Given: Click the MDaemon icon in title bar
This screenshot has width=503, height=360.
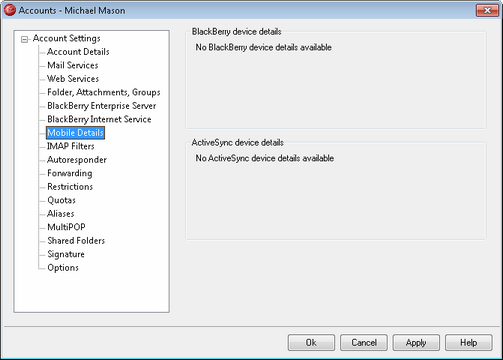Looking at the screenshot, I should click(x=10, y=10).
